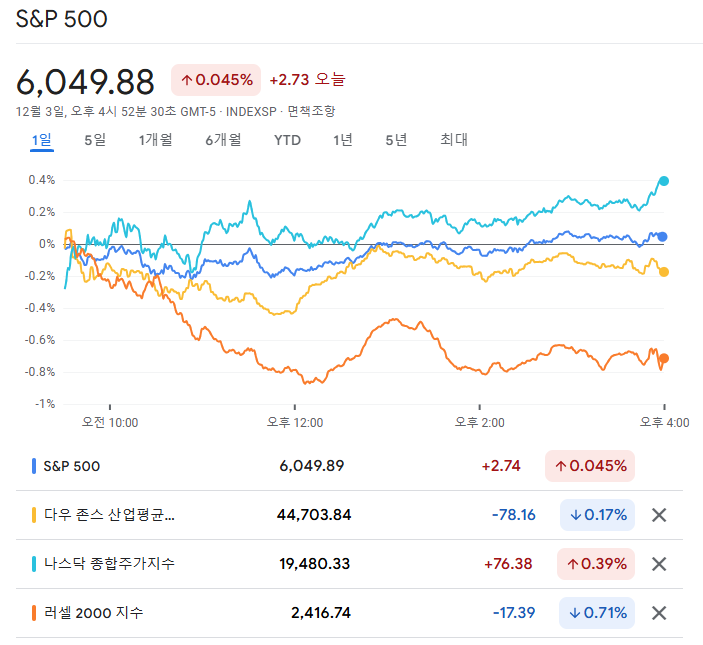Click the orange 러셀 endpoint dot on chart
Viewport: 703px width, 645px height.
664,358
